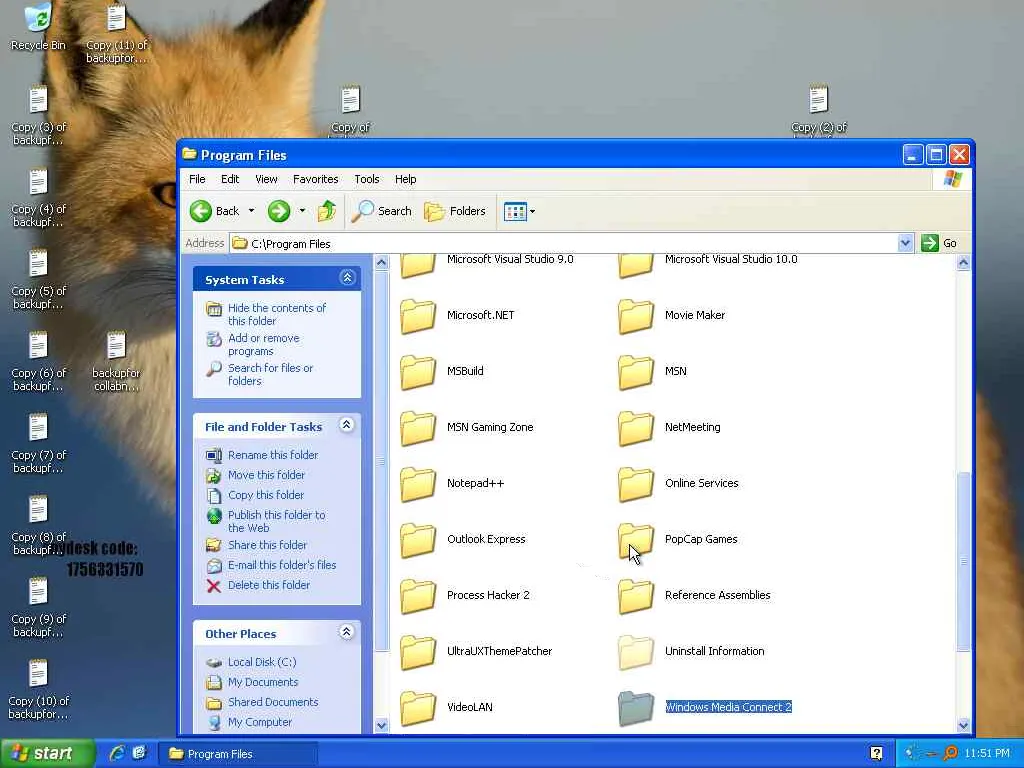
Task: Select the Online Services folder icon
Action: click(x=635, y=485)
